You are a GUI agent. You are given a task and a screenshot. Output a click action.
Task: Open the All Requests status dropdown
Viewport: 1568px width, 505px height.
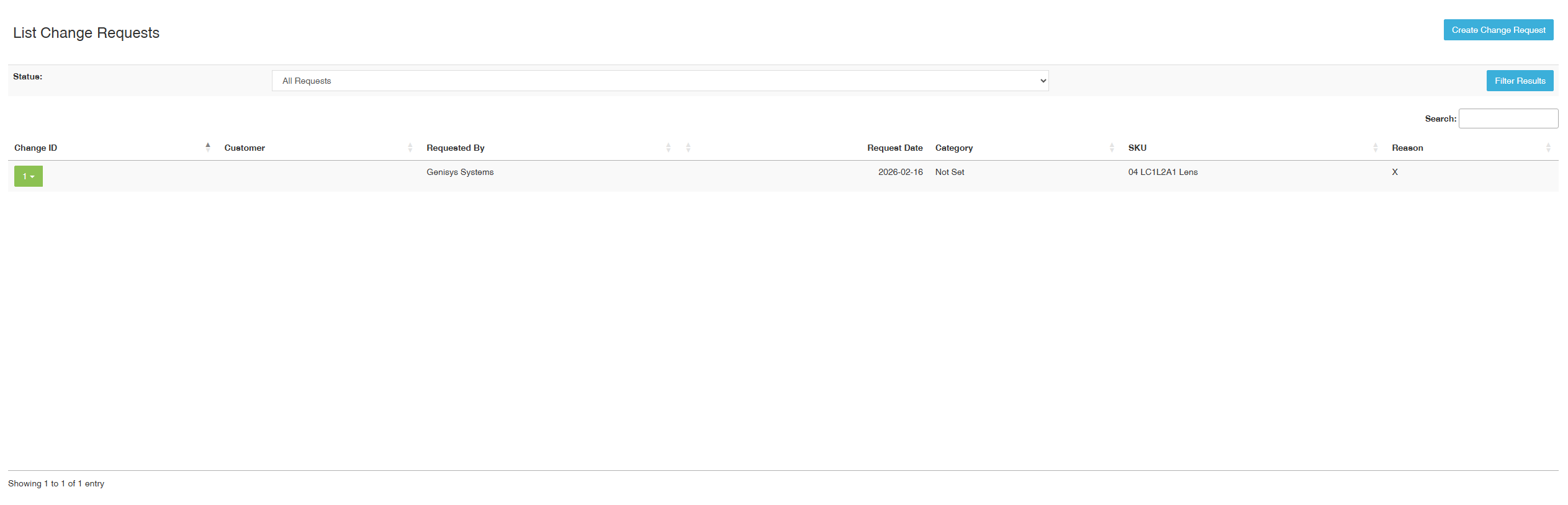point(660,81)
